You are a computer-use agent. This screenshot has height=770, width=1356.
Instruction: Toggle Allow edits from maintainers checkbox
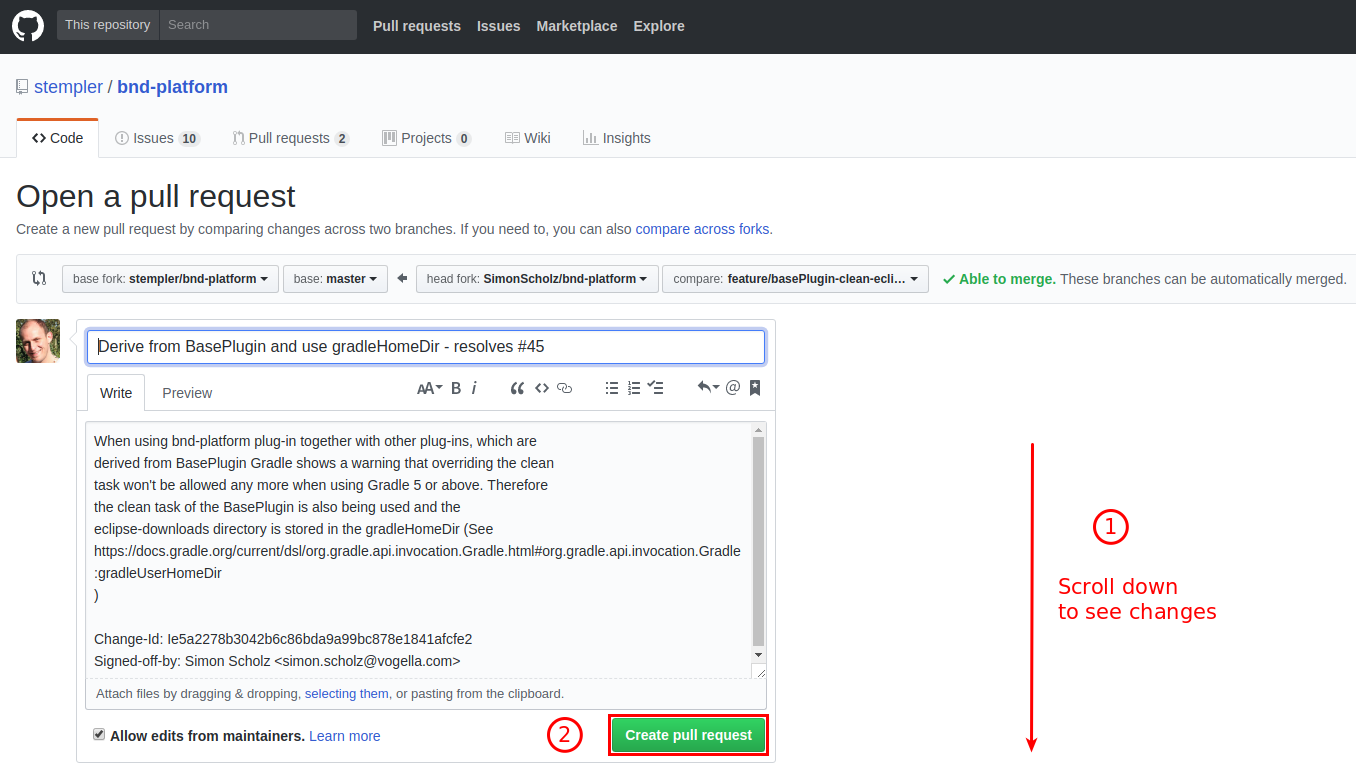99,734
